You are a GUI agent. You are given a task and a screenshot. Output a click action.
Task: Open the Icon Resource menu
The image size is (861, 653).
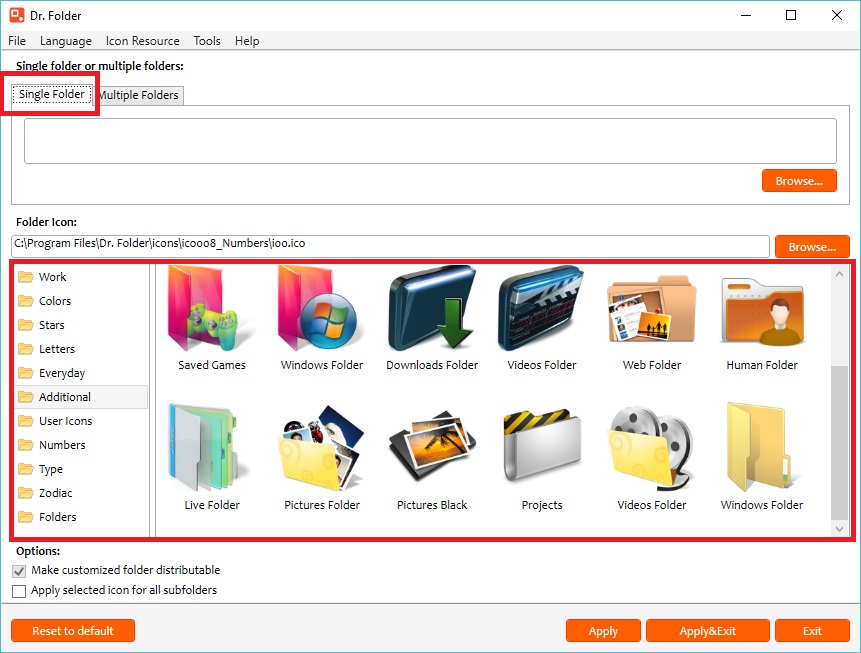pyautogui.click(x=142, y=41)
